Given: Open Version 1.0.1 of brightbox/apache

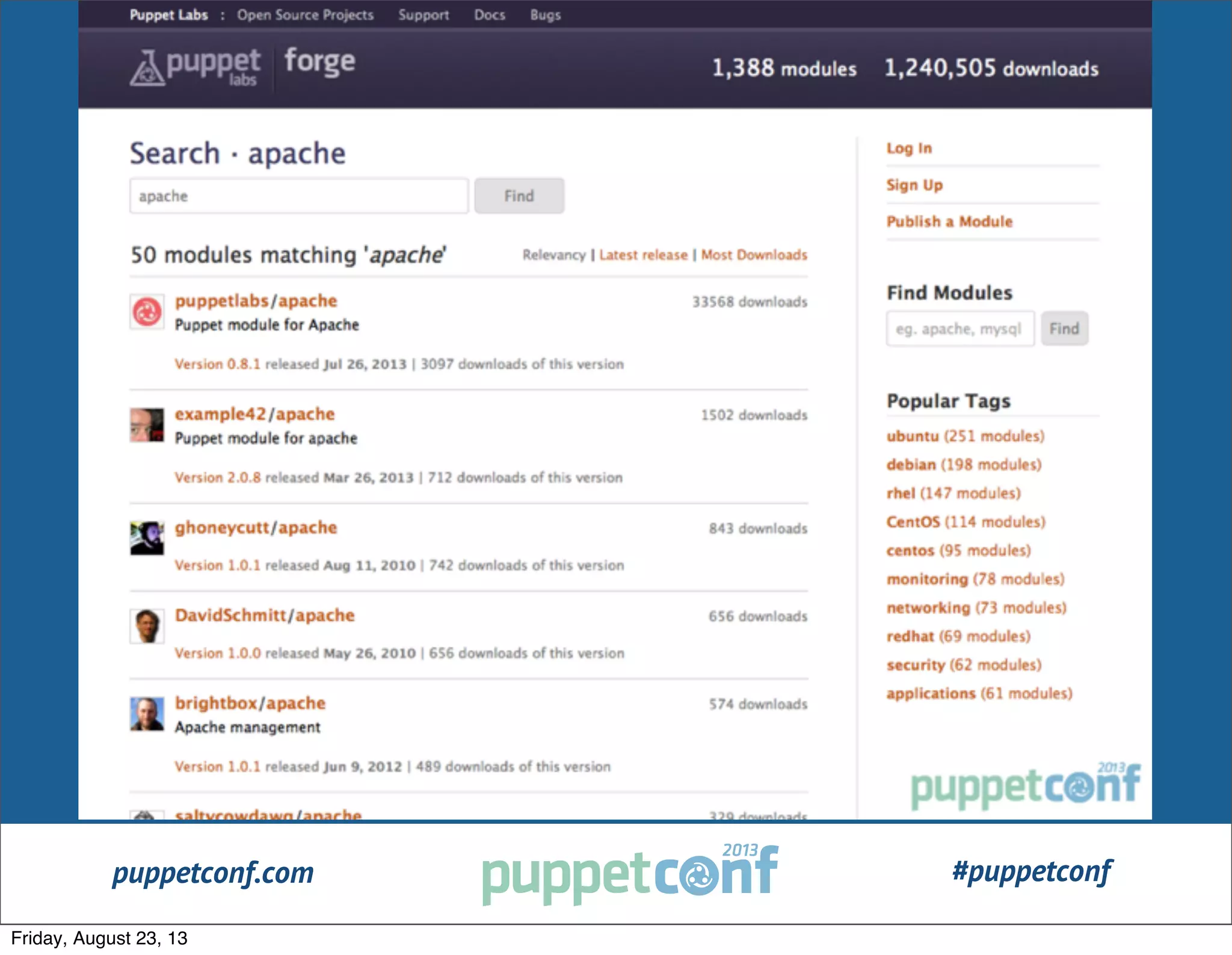Looking at the screenshot, I should tap(217, 767).
